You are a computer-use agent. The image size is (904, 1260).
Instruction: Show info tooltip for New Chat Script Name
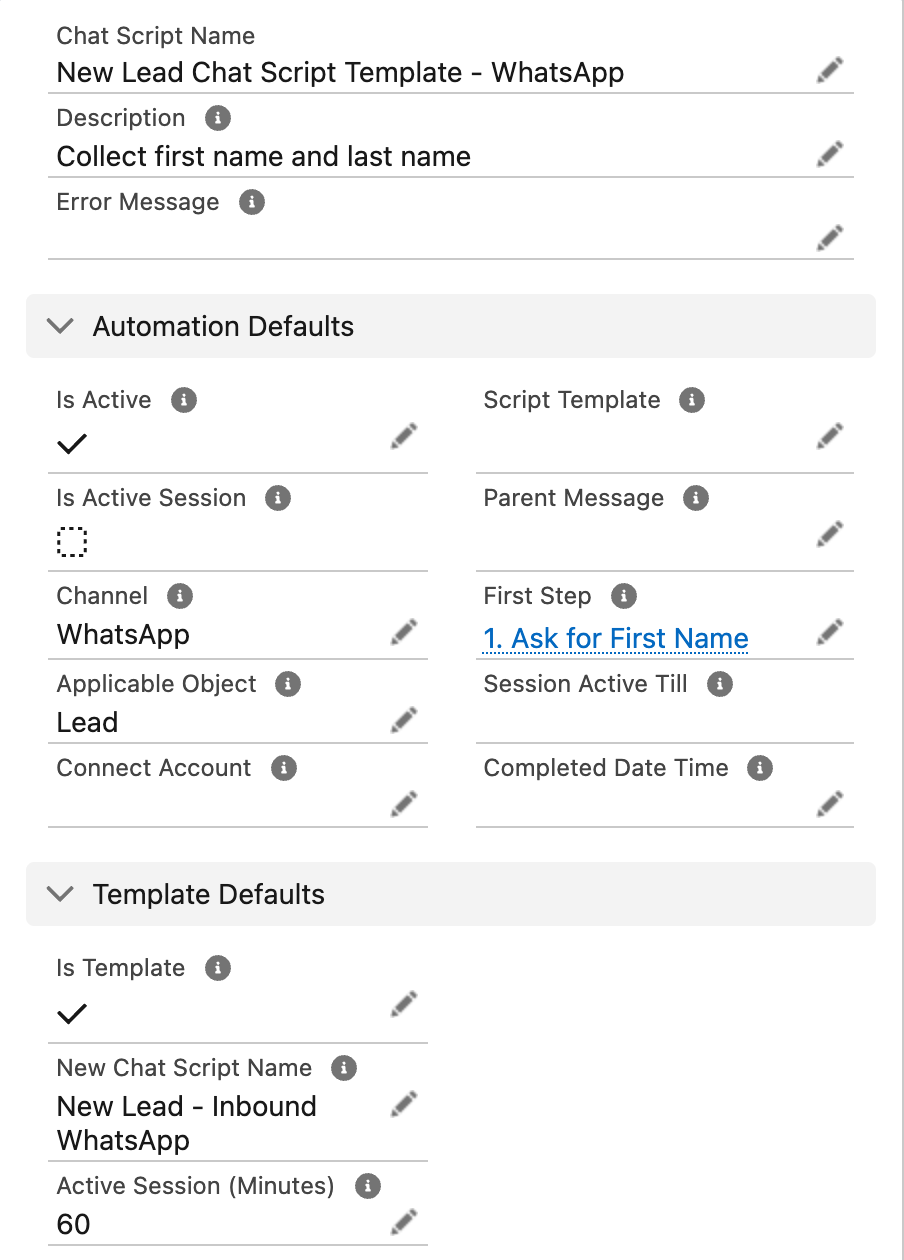(344, 1068)
